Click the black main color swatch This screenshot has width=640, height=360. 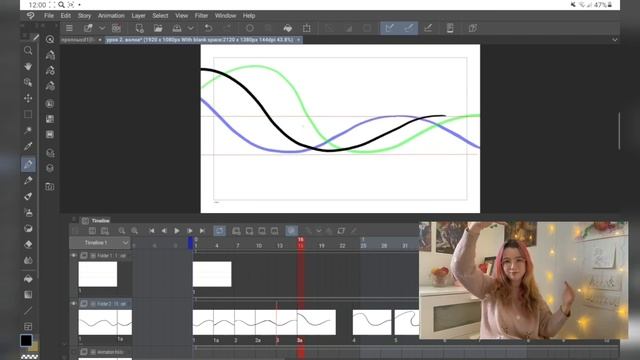click(26, 340)
